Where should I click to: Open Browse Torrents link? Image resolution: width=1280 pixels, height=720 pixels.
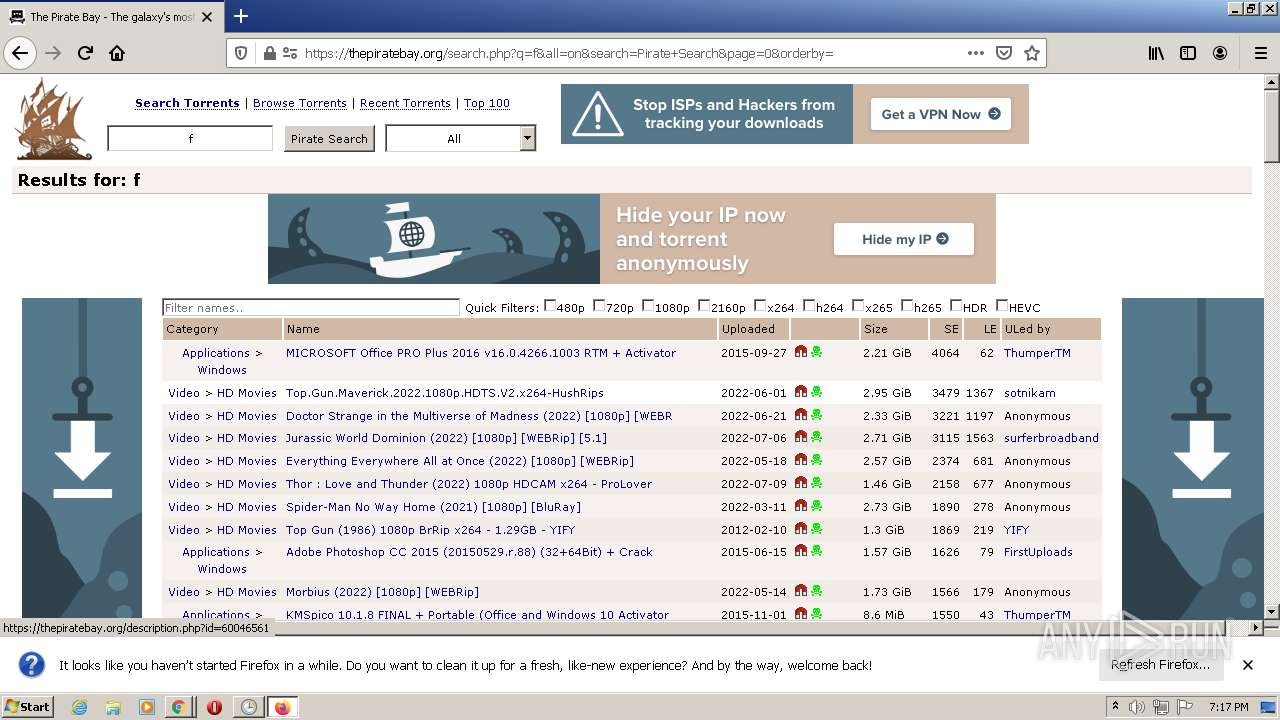300,103
